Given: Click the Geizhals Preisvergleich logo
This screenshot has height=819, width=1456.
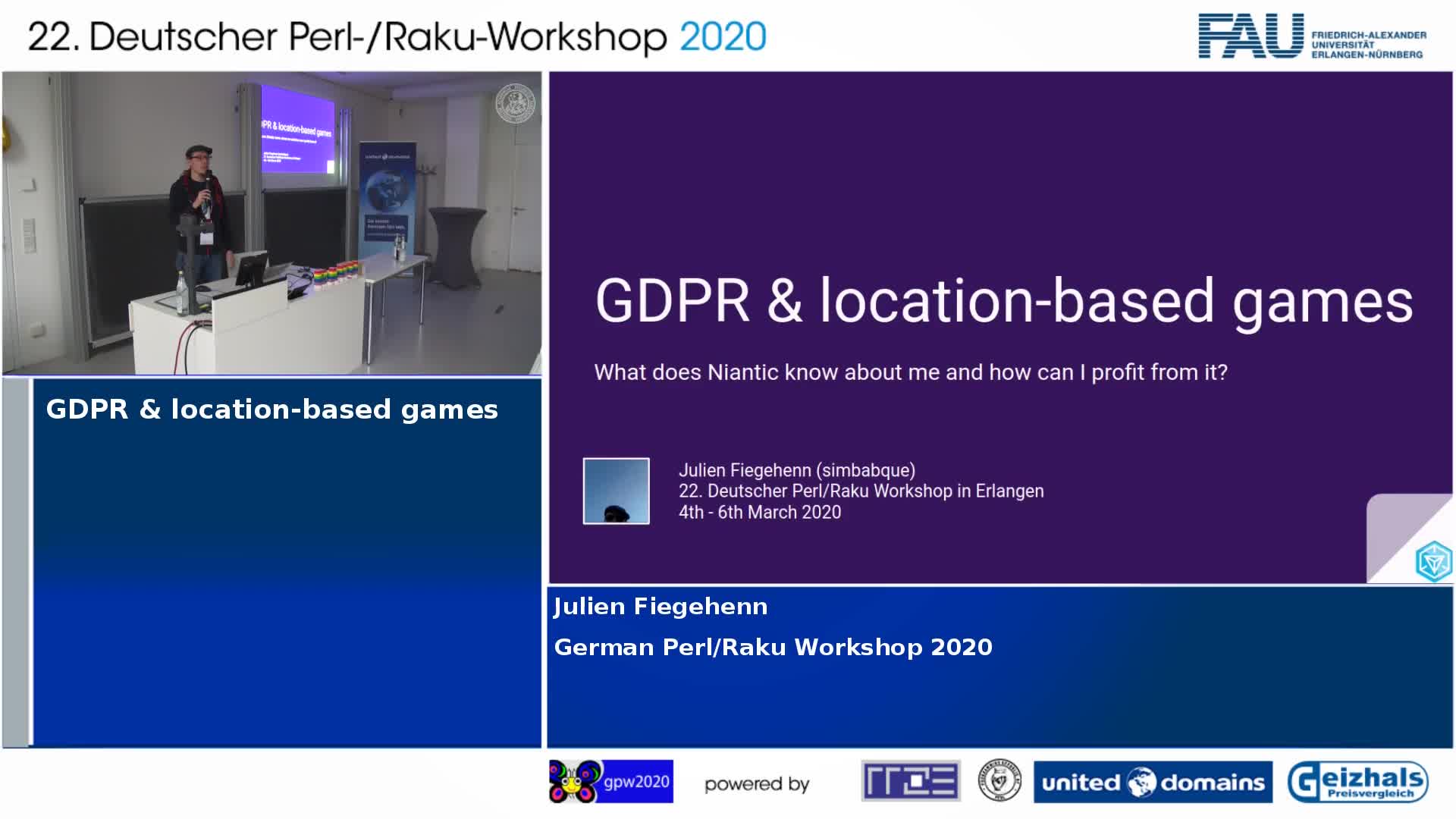Looking at the screenshot, I should [x=1357, y=782].
